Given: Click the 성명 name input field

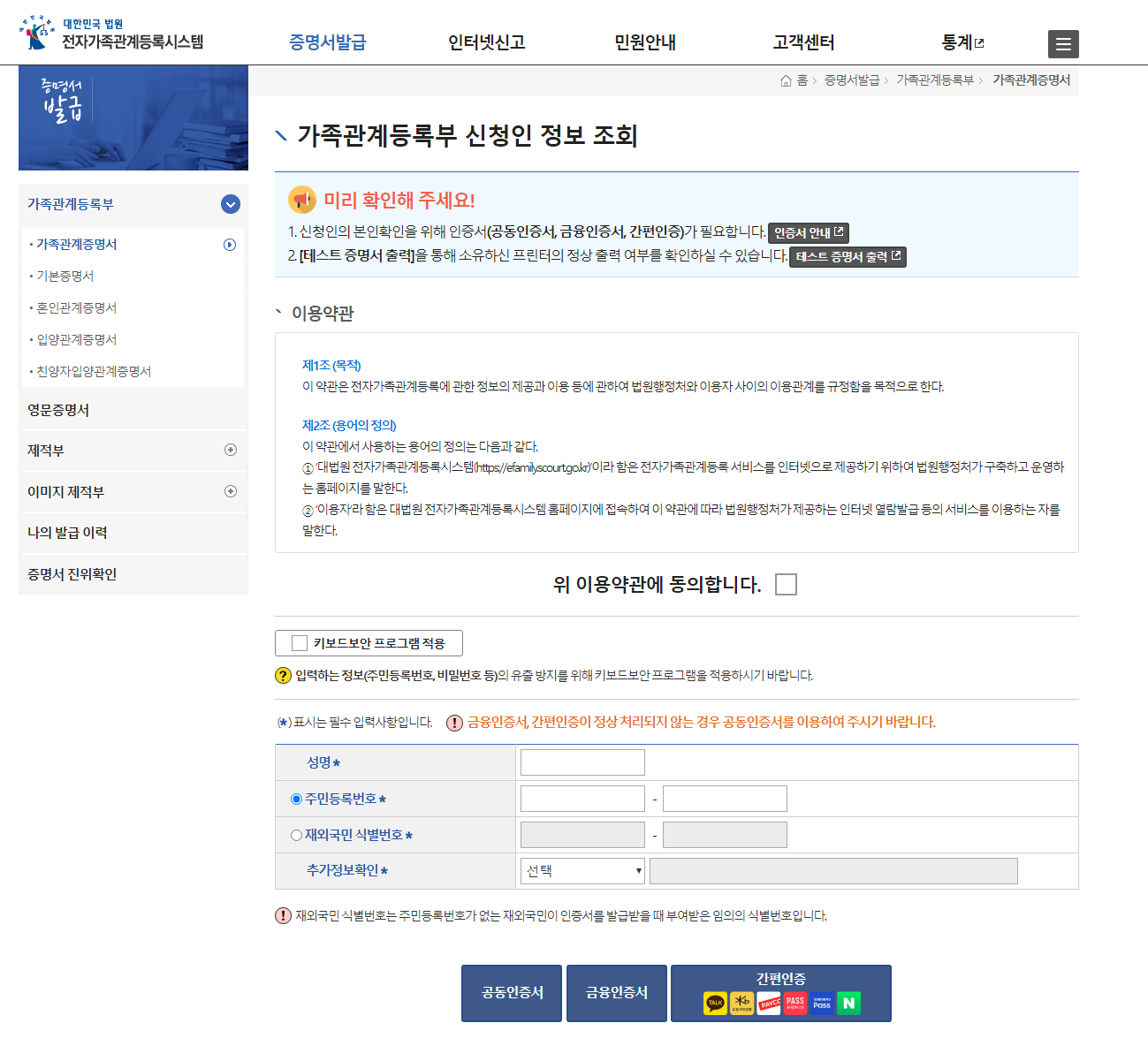Looking at the screenshot, I should point(582,762).
